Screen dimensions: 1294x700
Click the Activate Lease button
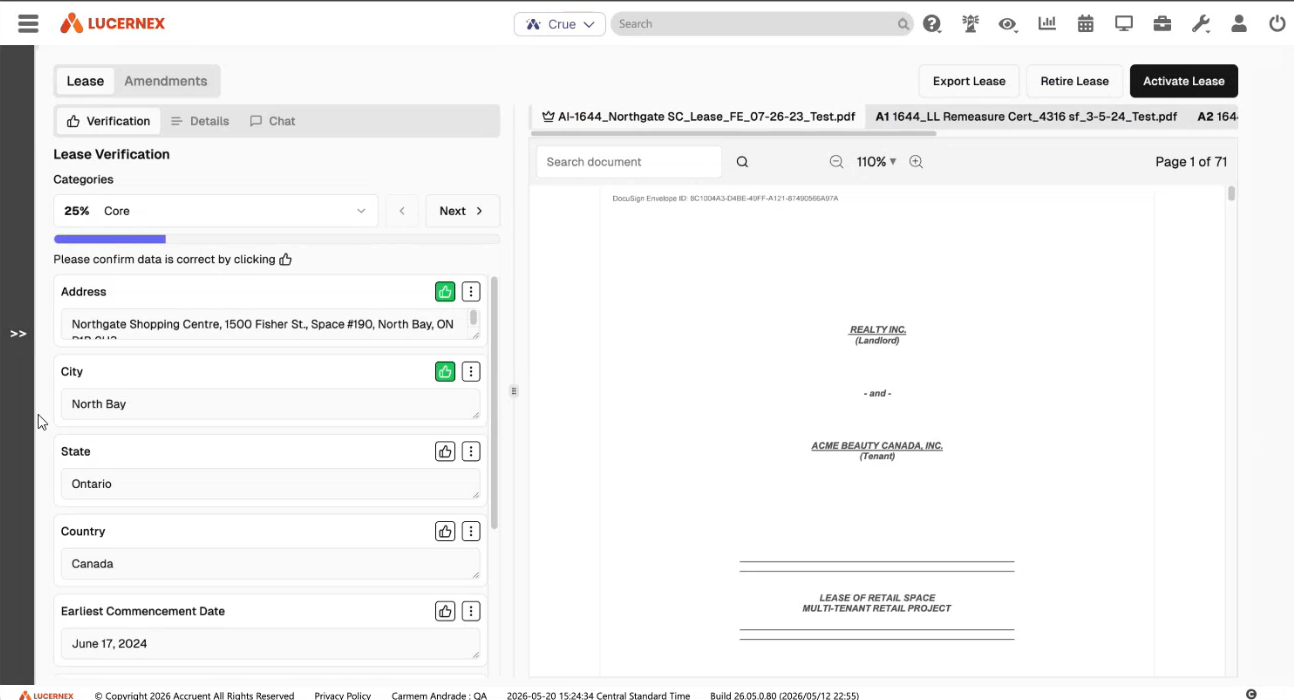tap(1184, 81)
